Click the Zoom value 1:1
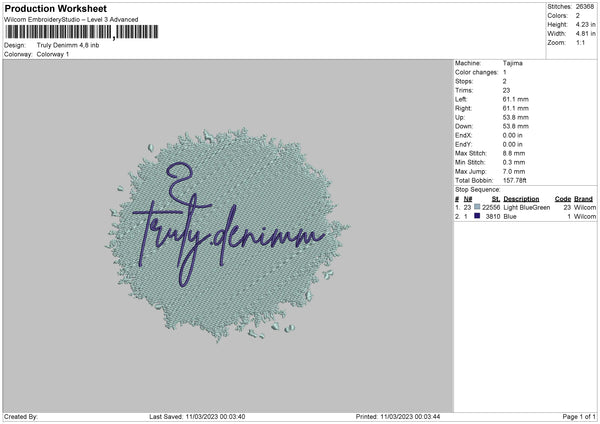Screen dimensions: 600x424 tap(580, 42)
